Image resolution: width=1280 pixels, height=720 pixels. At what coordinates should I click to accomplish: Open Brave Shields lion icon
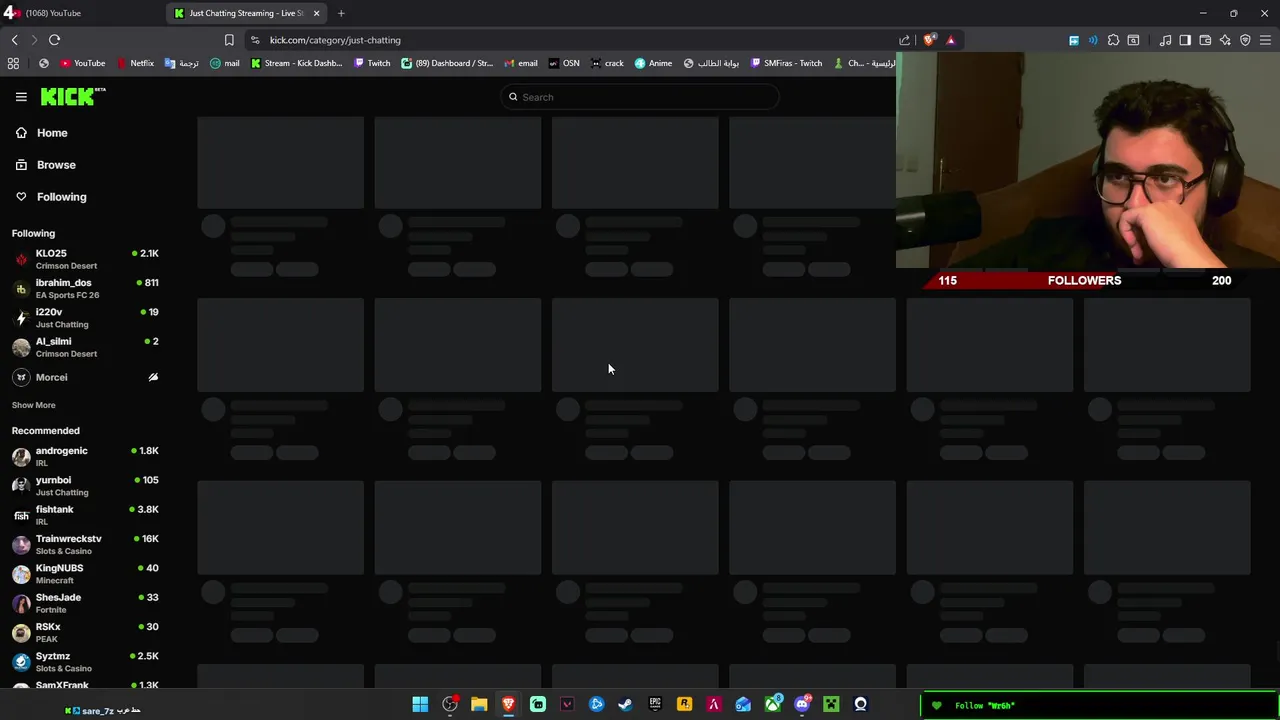[930, 40]
